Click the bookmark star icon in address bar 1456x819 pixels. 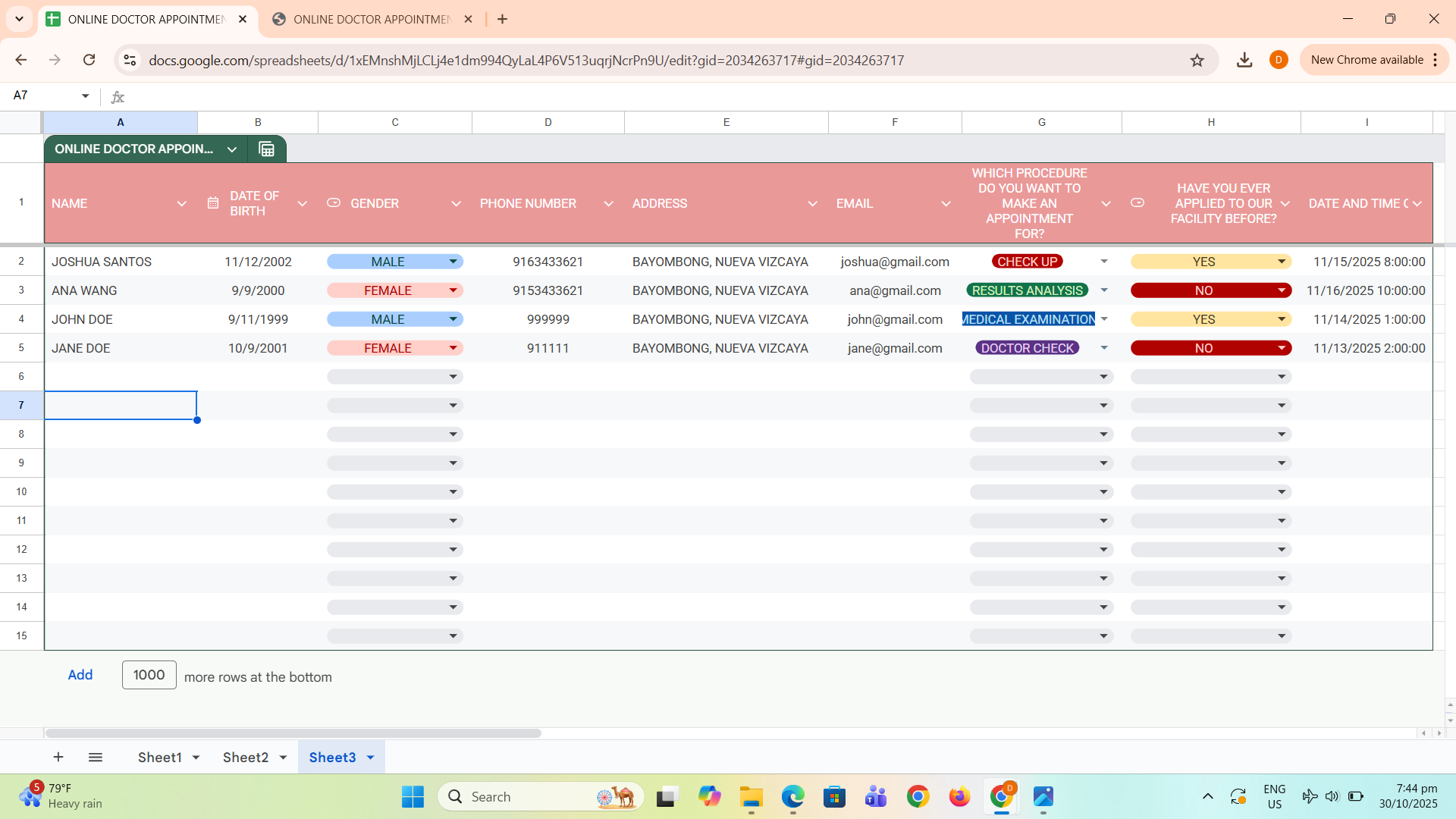(1197, 61)
